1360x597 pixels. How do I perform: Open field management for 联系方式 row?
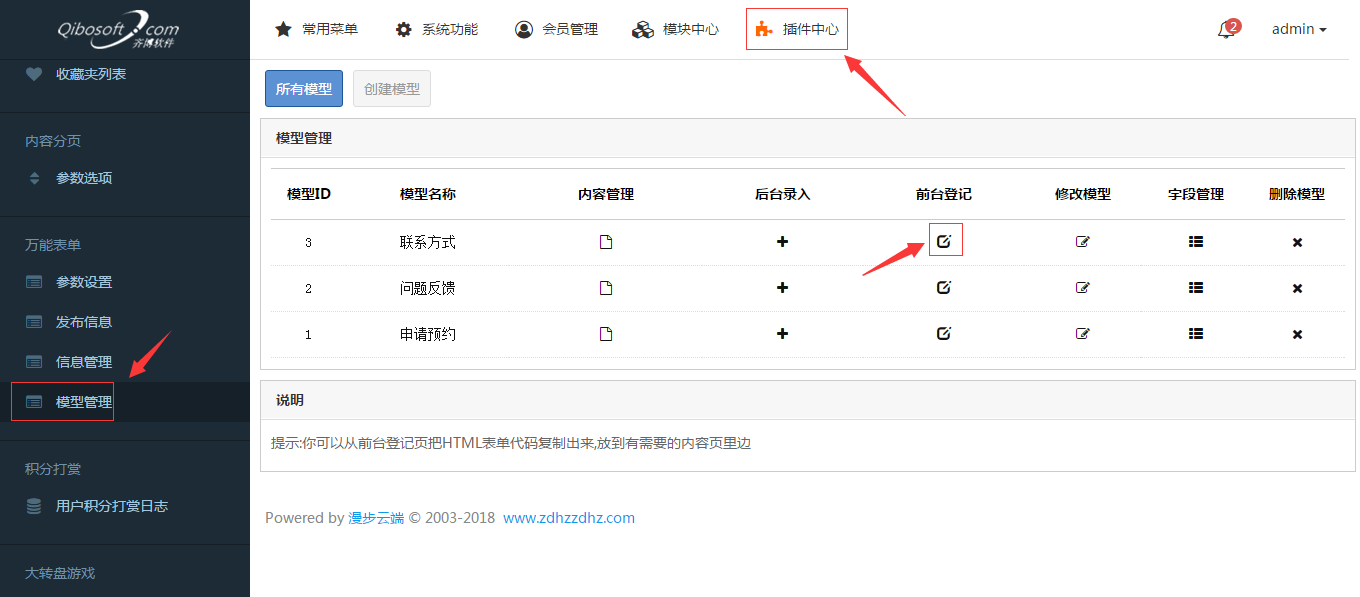(x=1195, y=242)
